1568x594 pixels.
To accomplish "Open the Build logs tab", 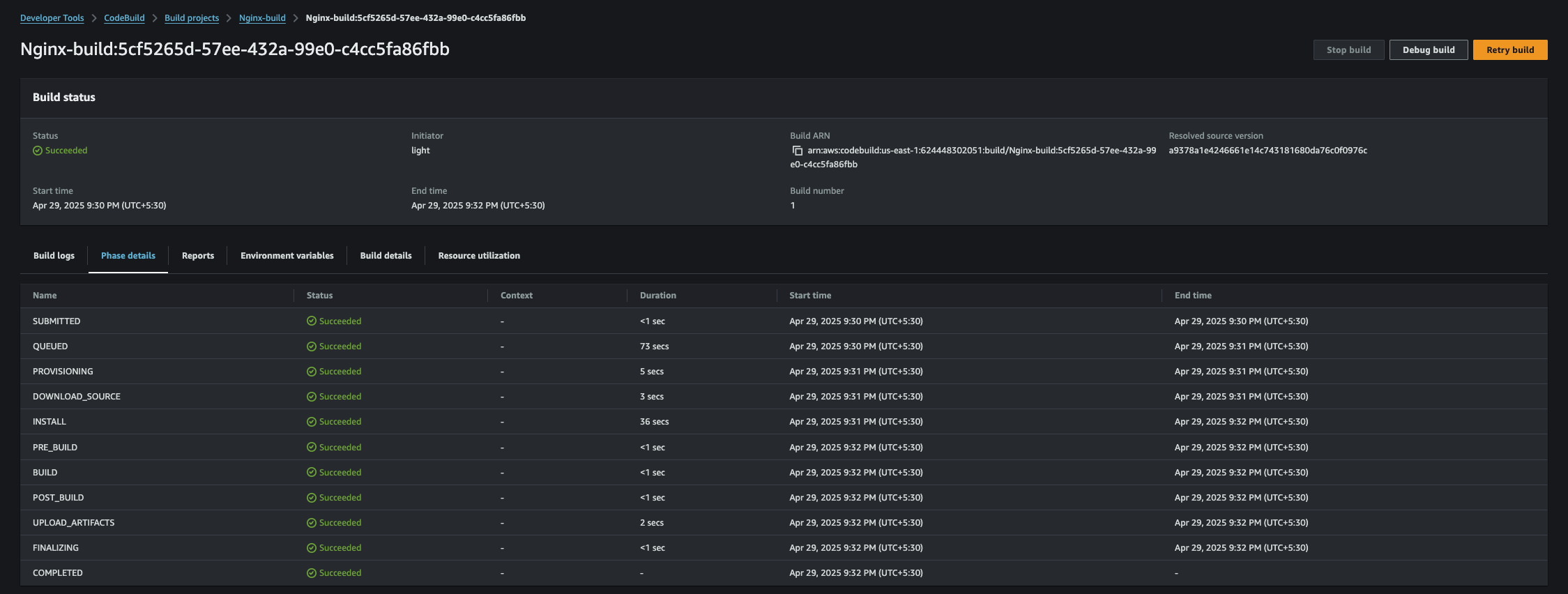I will point(54,256).
